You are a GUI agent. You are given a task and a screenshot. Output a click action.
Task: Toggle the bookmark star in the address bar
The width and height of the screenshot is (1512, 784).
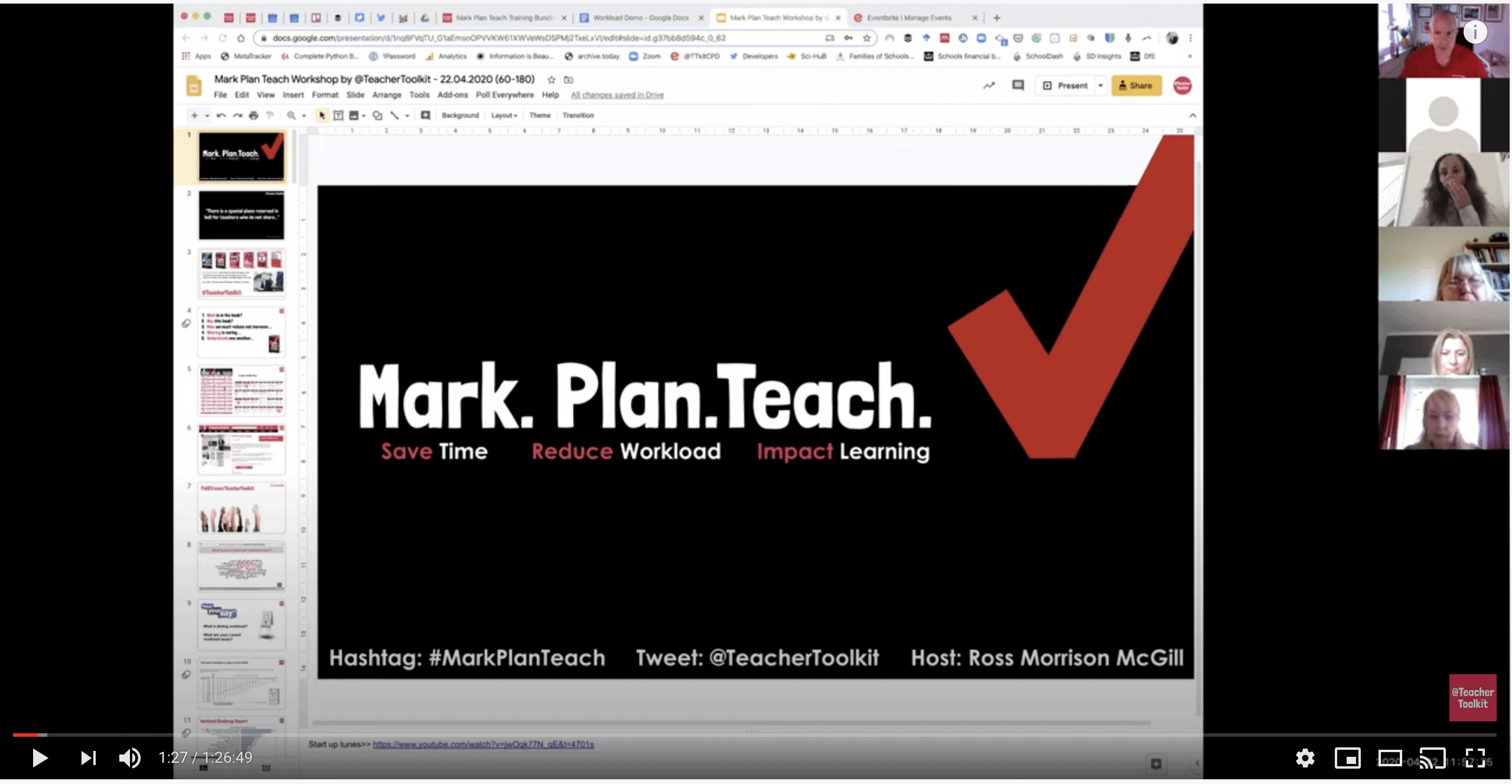tap(867, 38)
